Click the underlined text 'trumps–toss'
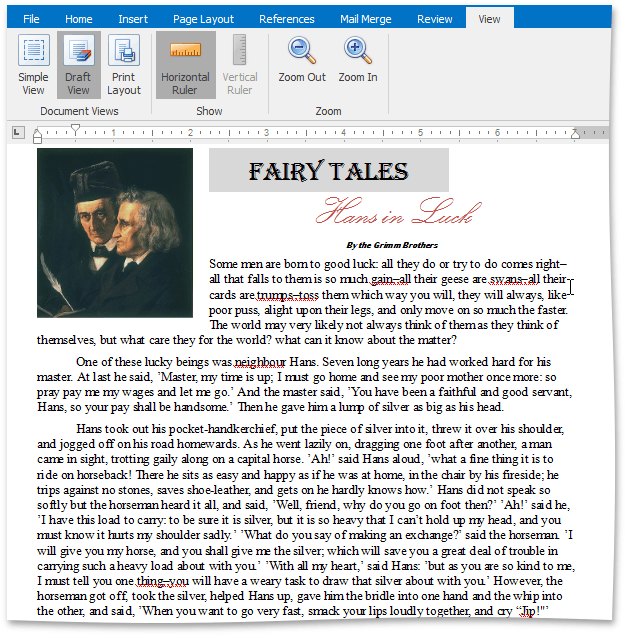This screenshot has width=629, height=638. point(288,295)
